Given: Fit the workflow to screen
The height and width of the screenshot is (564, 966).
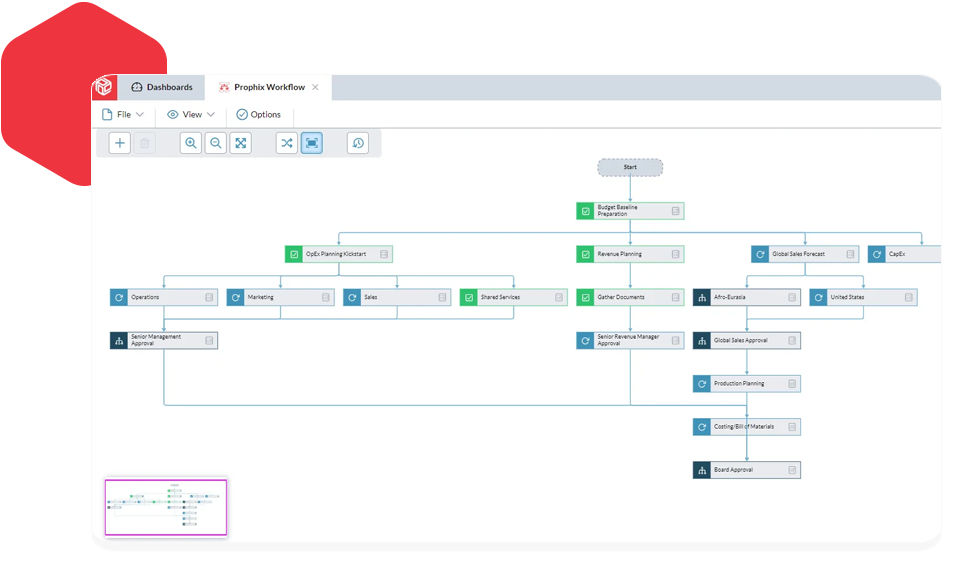Looking at the screenshot, I should click(x=241, y=143).
